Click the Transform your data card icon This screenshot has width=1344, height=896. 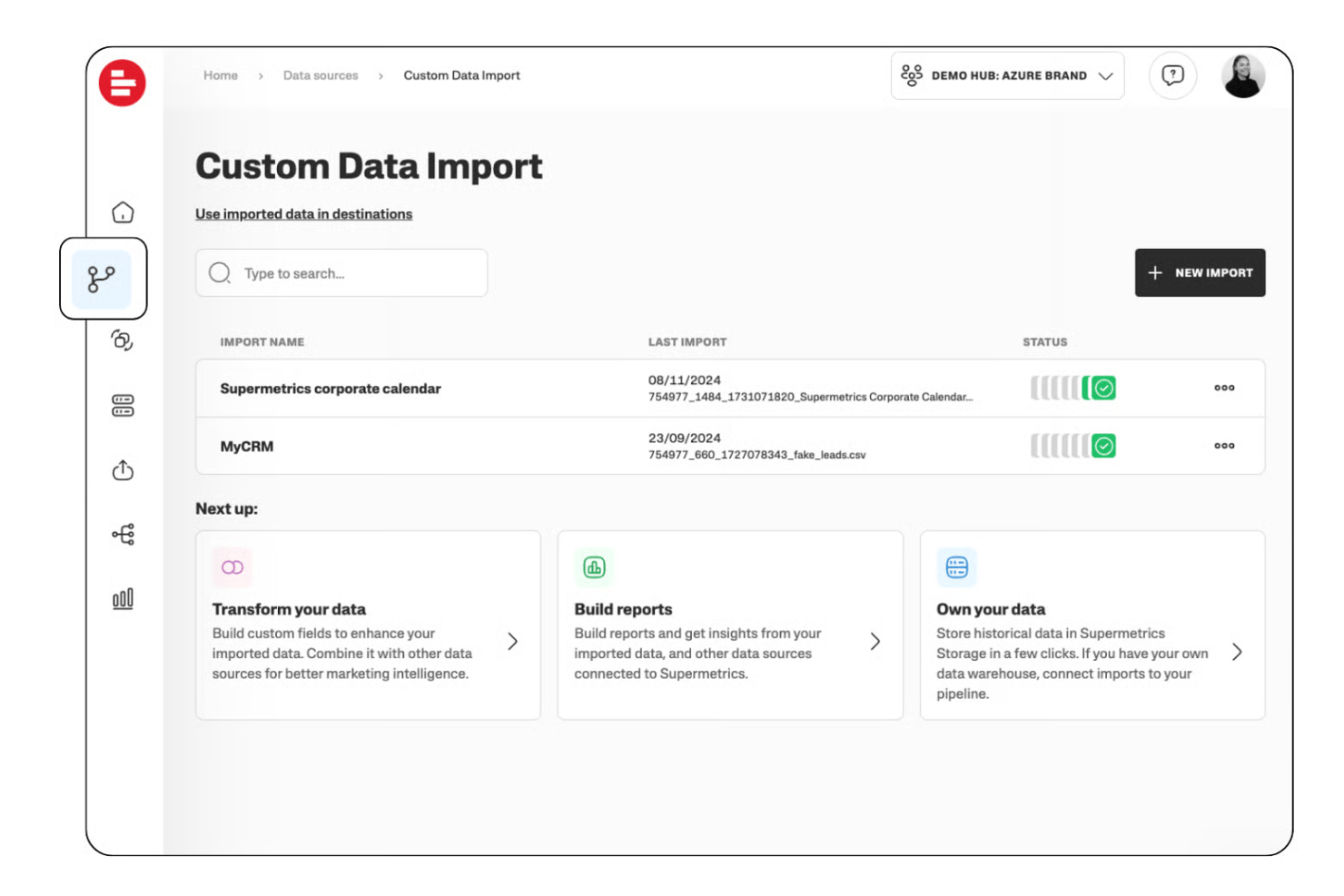point(232,567)
